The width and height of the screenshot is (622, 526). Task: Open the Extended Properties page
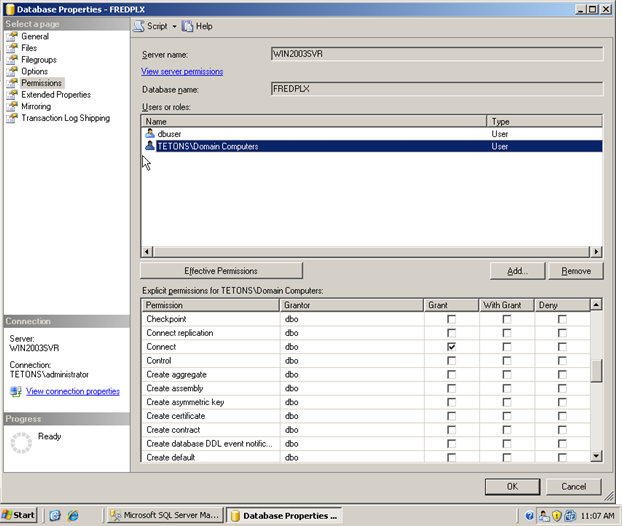(56, 94)
